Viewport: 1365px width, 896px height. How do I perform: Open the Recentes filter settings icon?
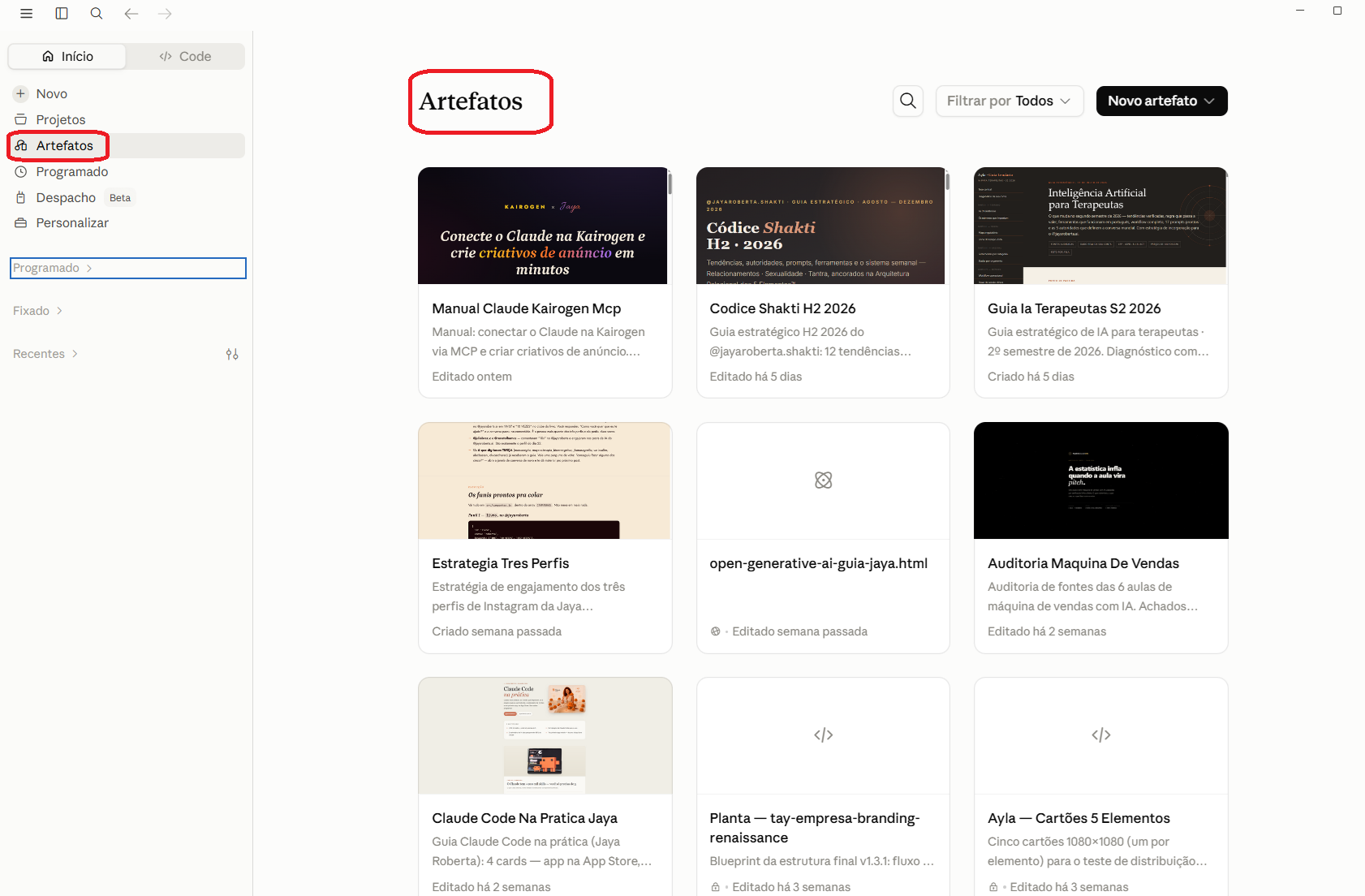tap(232, 354)
